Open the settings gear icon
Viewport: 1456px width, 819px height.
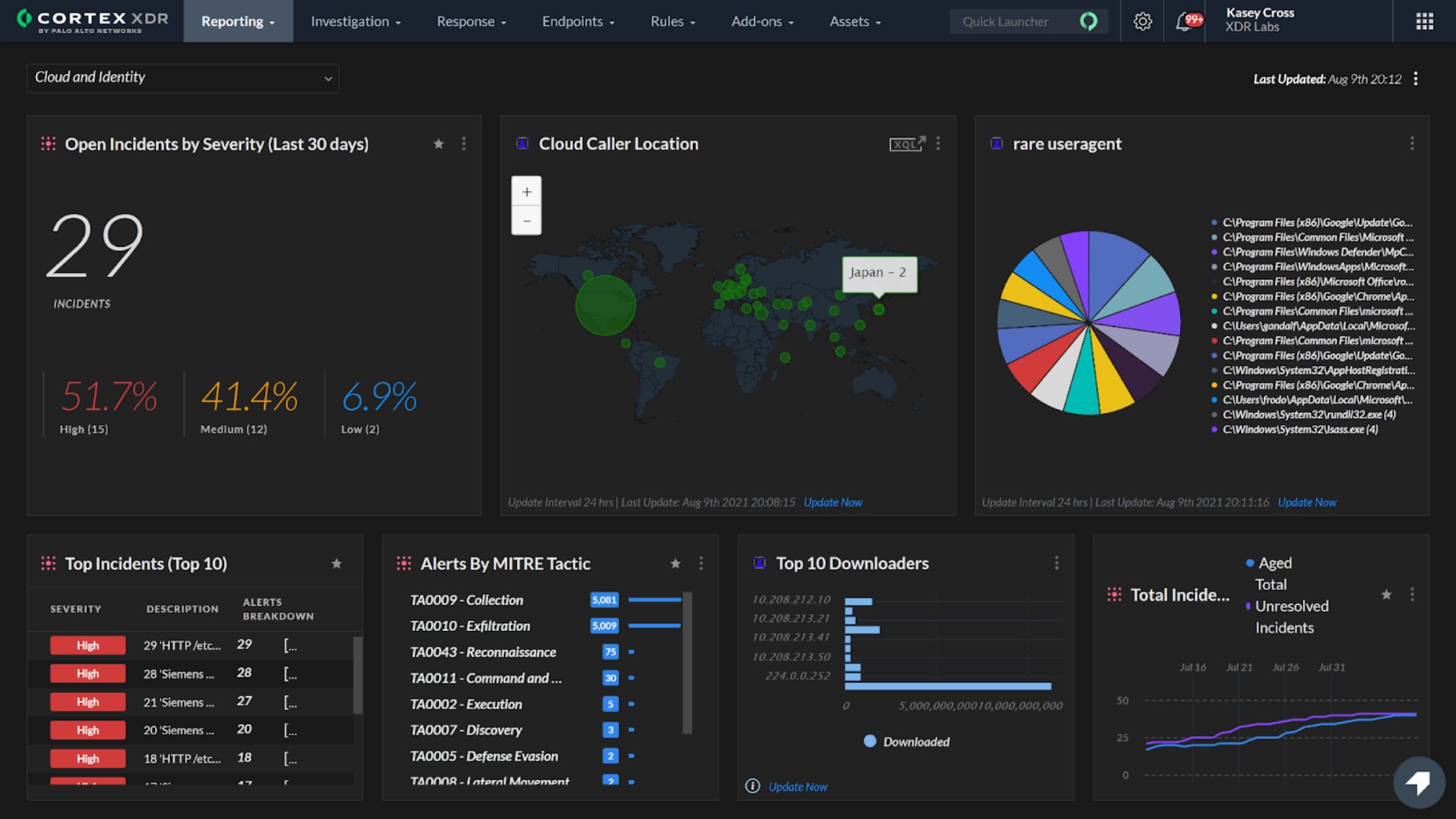click(x=1142, y=21)
